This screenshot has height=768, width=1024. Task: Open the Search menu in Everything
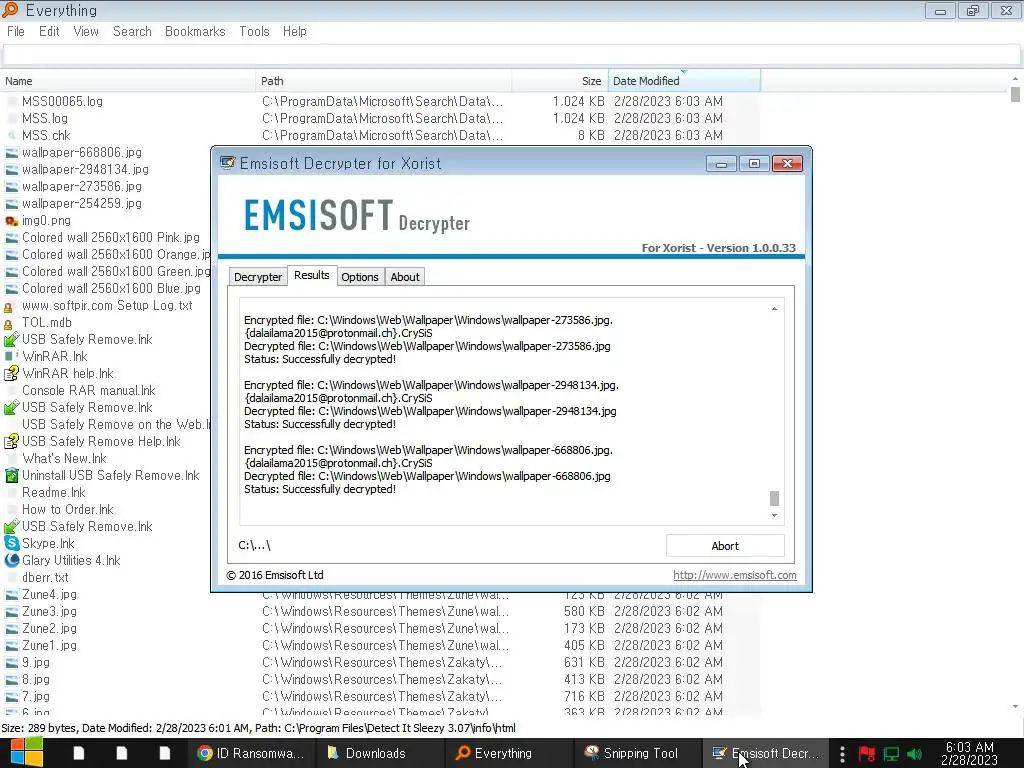coord(132,31)
